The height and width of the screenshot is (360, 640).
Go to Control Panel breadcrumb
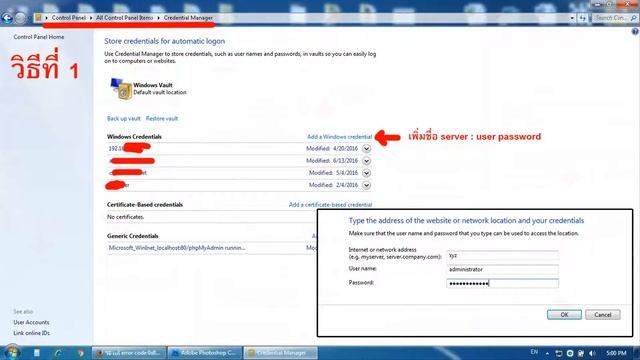pos(69,18)
